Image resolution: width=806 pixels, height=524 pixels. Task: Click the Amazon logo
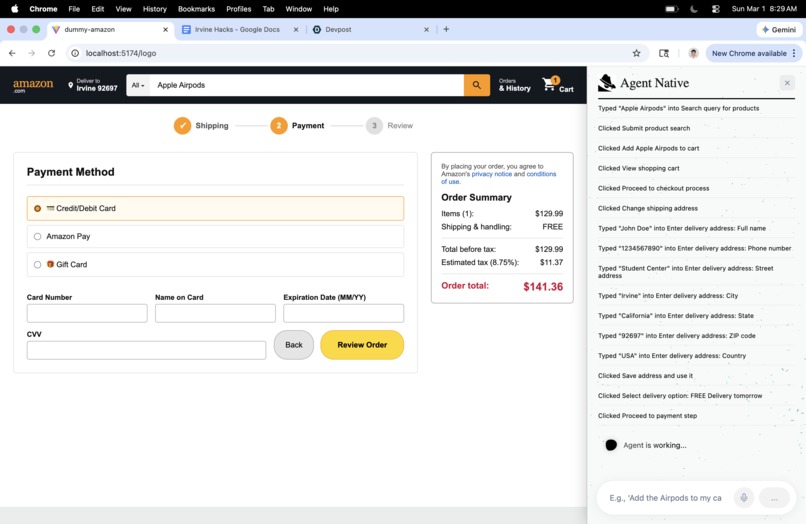pos(33,85)
